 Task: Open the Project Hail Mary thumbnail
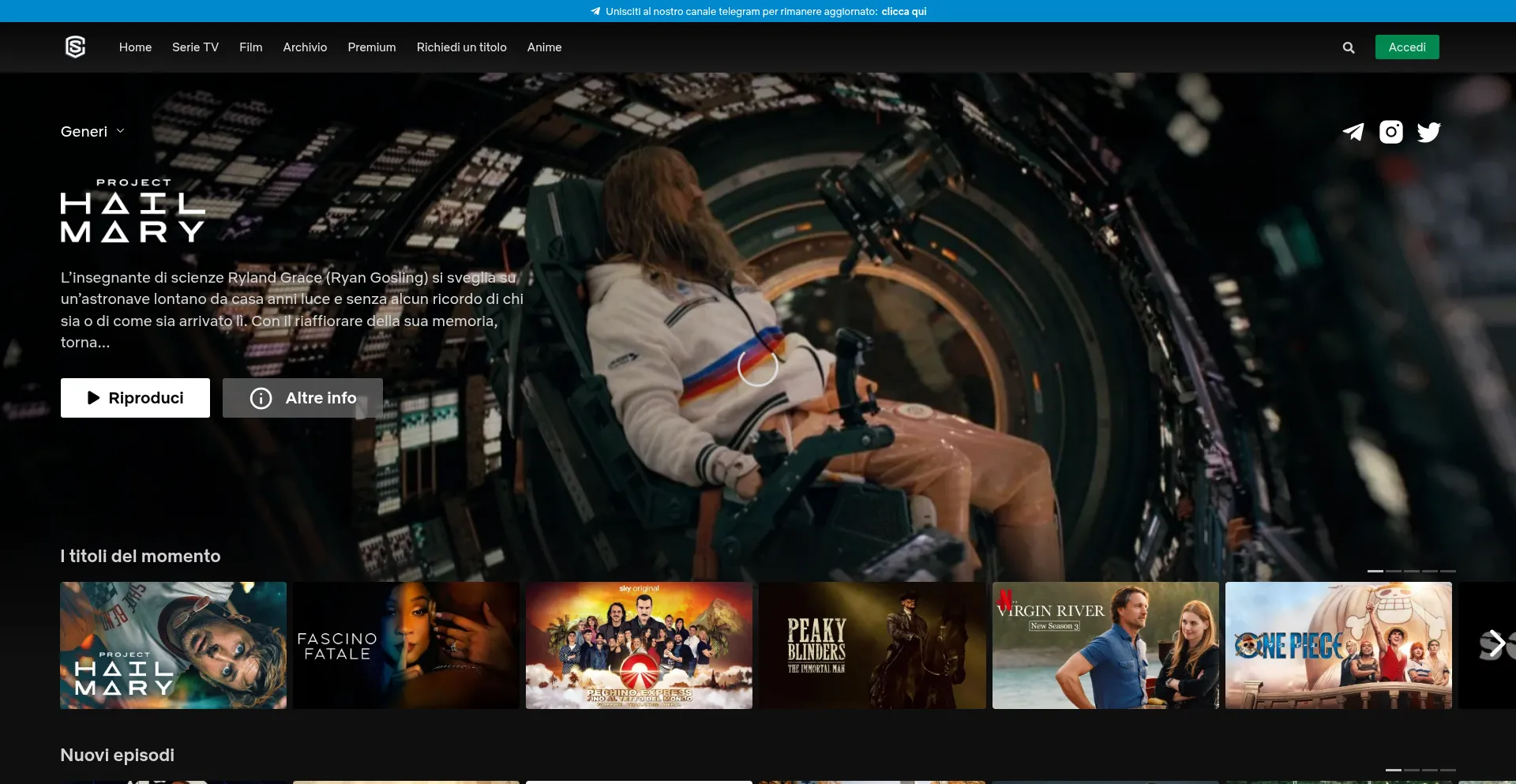pos(174,645)
